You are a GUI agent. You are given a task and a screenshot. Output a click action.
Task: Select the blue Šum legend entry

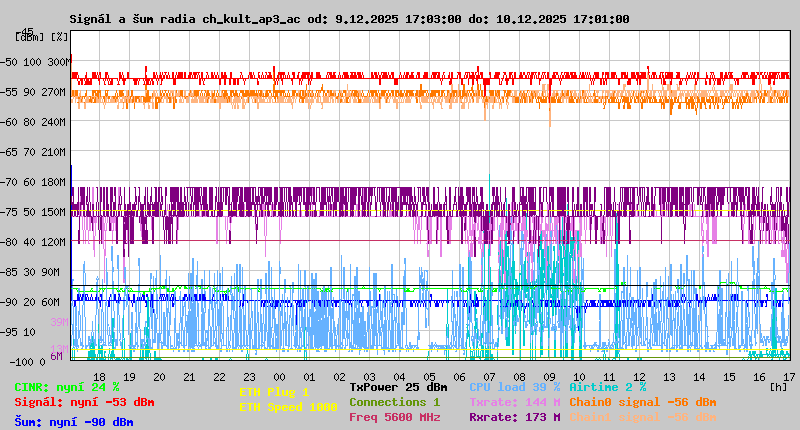tap(74, 421)
